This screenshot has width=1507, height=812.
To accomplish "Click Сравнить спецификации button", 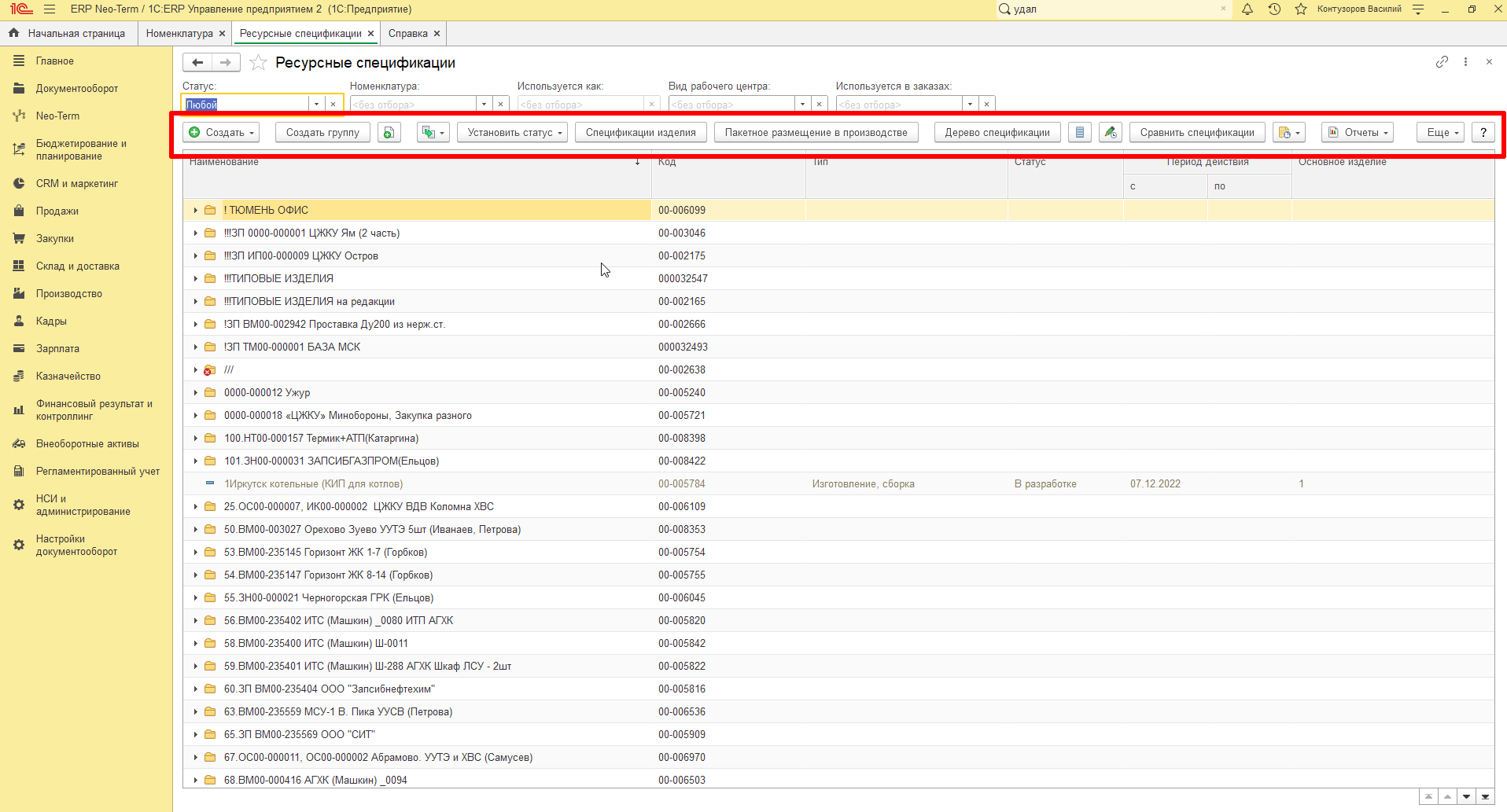I will (1197, 133).
